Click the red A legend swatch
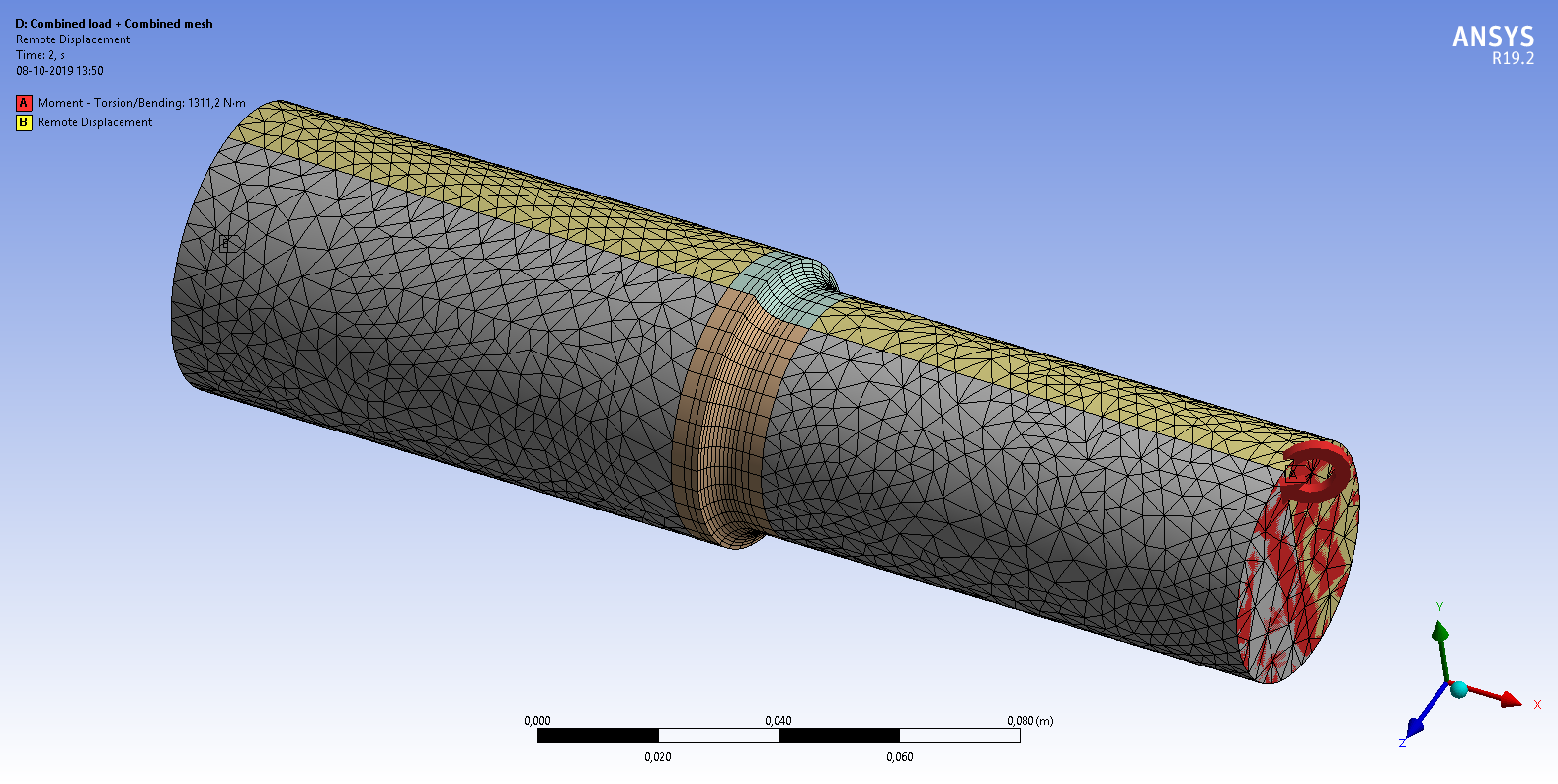Screen dimensions: 1558x784 click(24, 103)
